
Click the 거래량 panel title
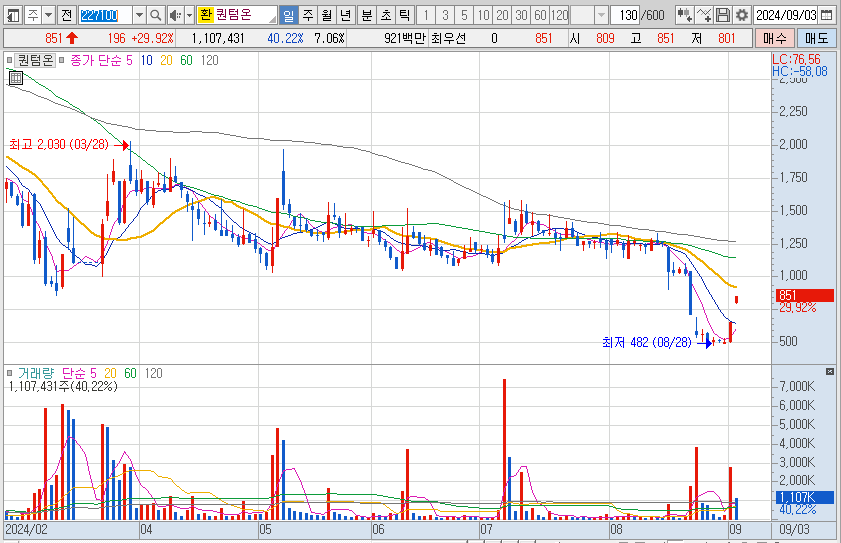tap(36, 373)
